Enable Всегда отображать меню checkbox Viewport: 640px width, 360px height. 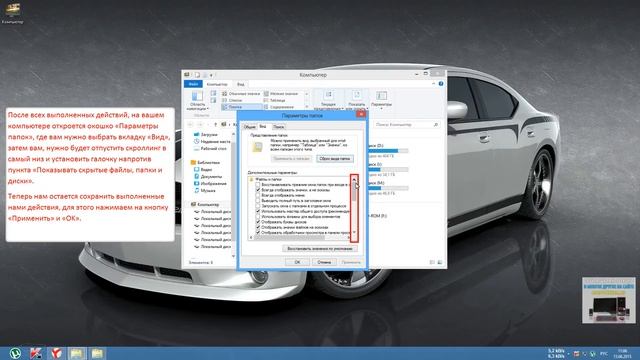point(258,196)
